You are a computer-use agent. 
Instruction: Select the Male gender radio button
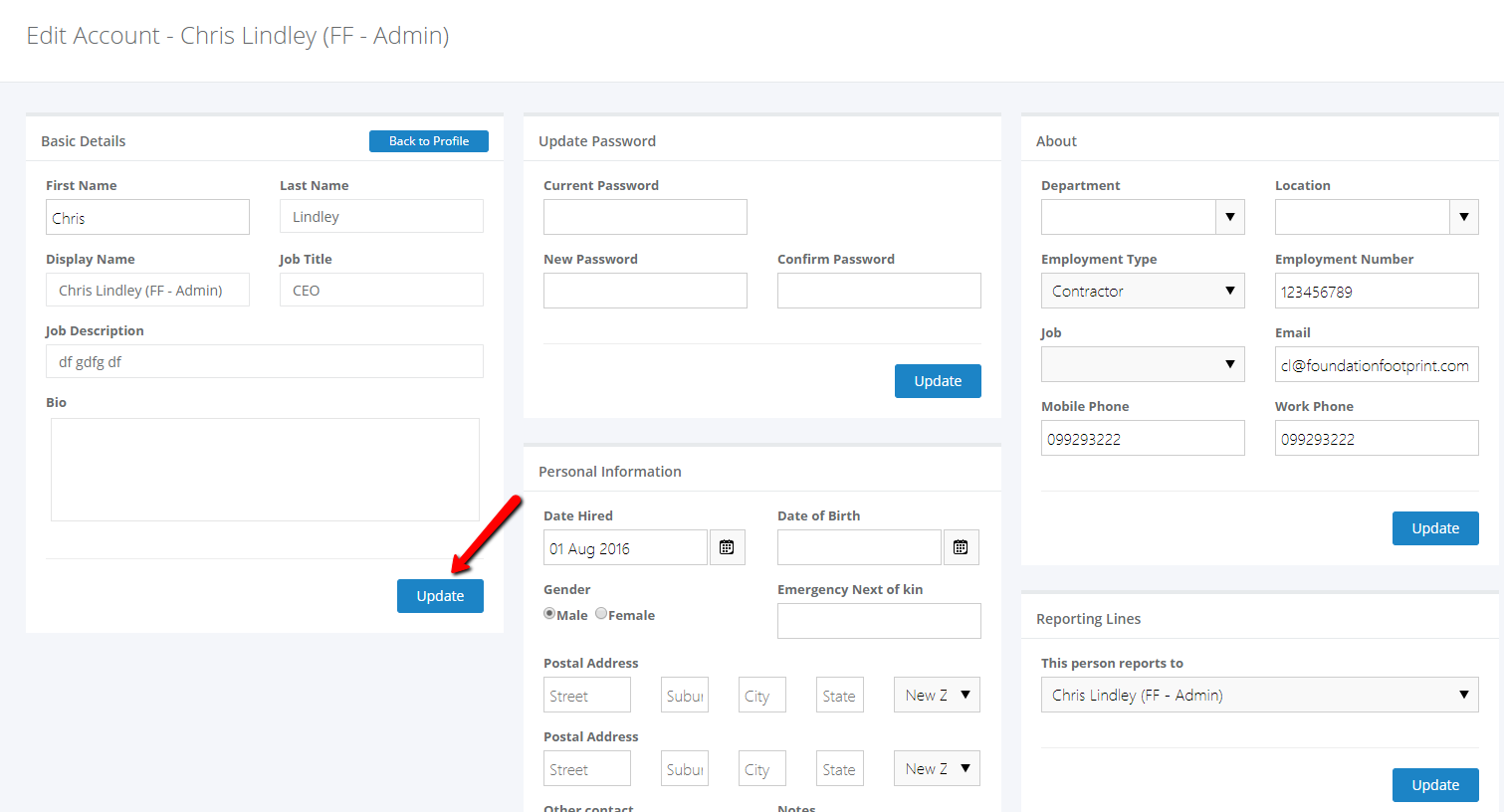[x=549, y=614]
